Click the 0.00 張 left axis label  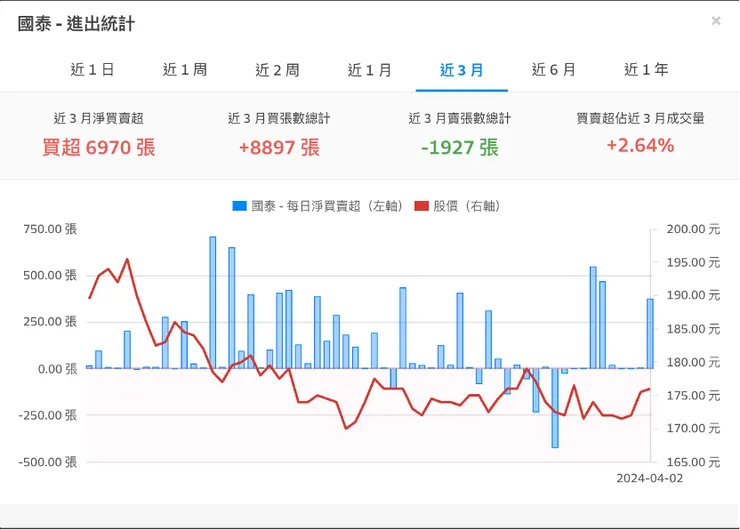[58, 369]
